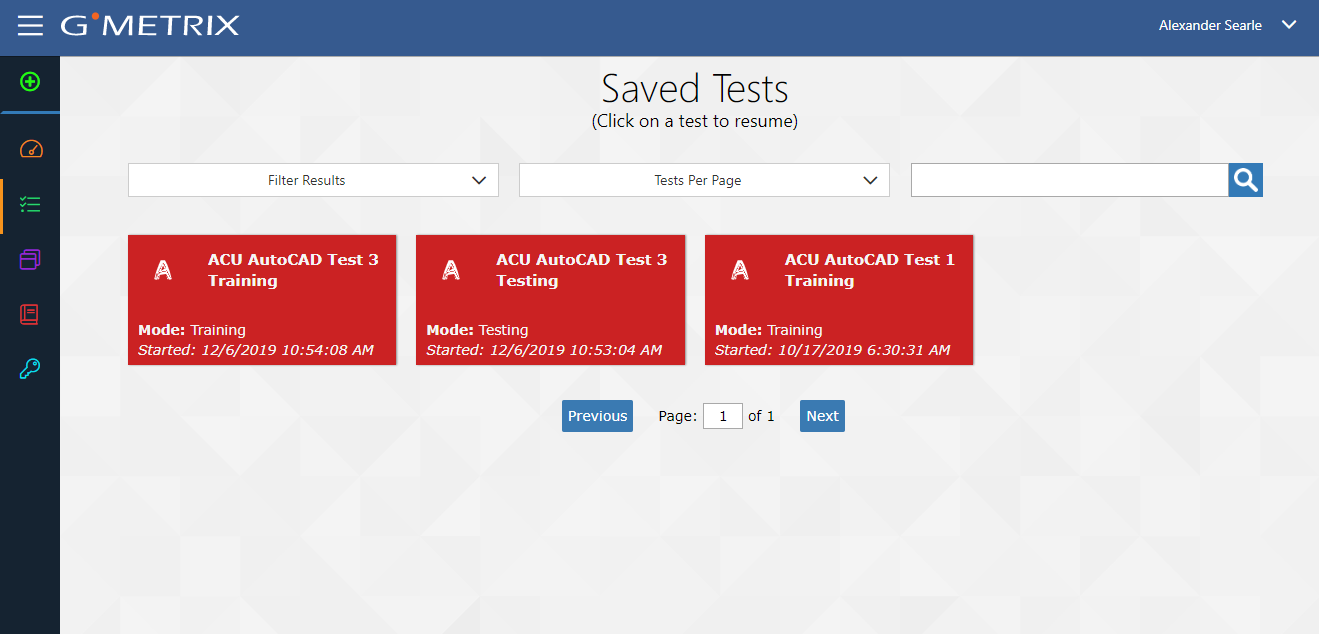Open the purple stacked windows icon
1319x634 pixels.
click(x=30, y=260)
